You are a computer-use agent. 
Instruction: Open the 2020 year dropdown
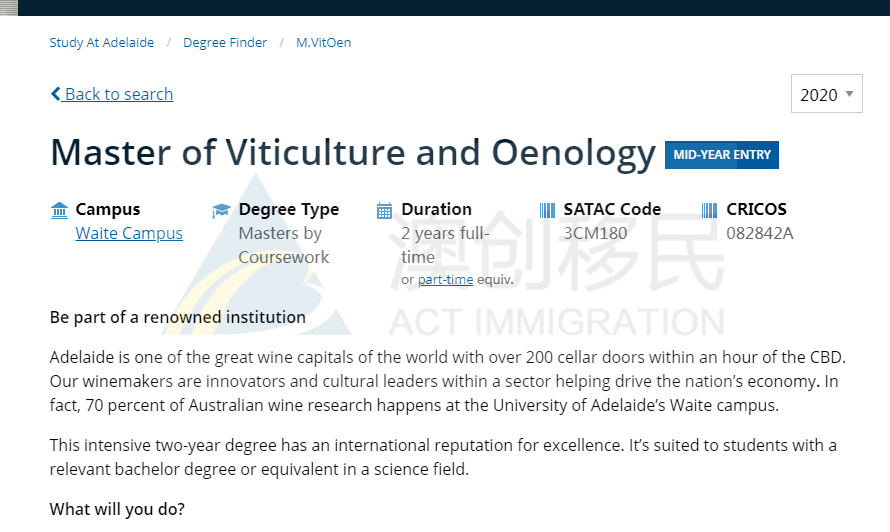[x=826, y=94]
